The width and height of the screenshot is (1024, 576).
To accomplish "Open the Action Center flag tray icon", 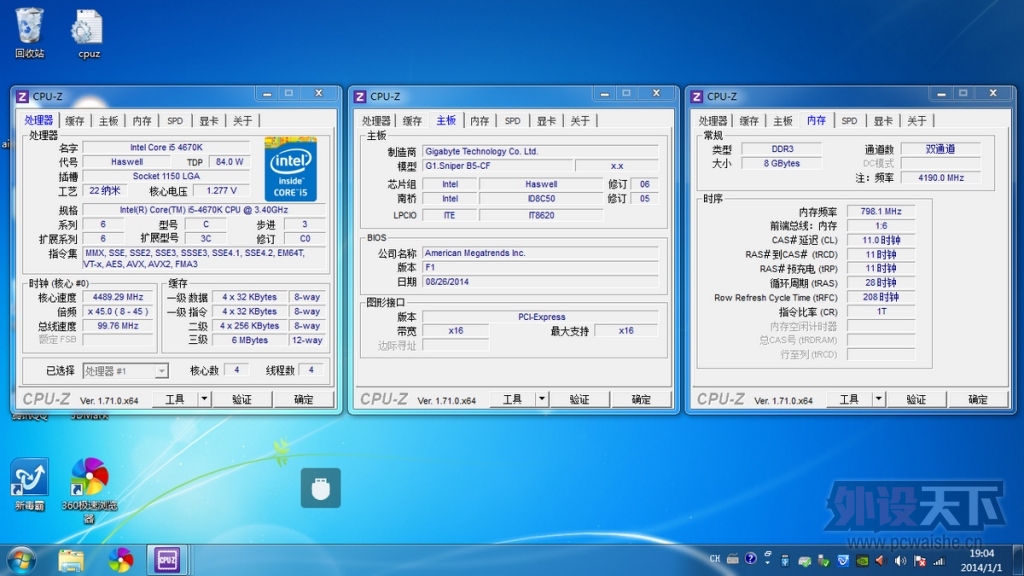I will click(x=920, y=560).
